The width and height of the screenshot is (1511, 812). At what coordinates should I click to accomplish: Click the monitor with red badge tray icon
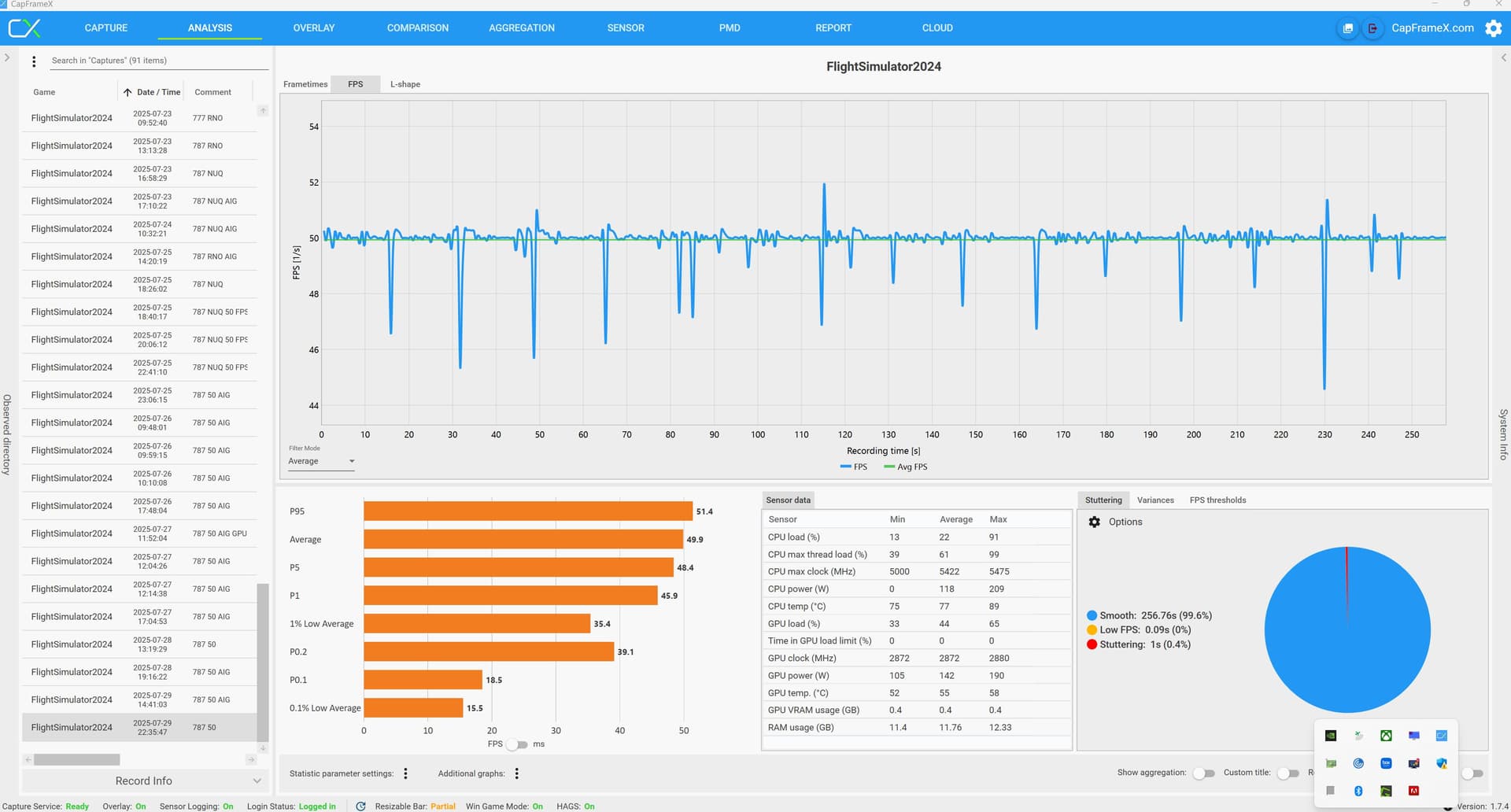coord(1414,763)
